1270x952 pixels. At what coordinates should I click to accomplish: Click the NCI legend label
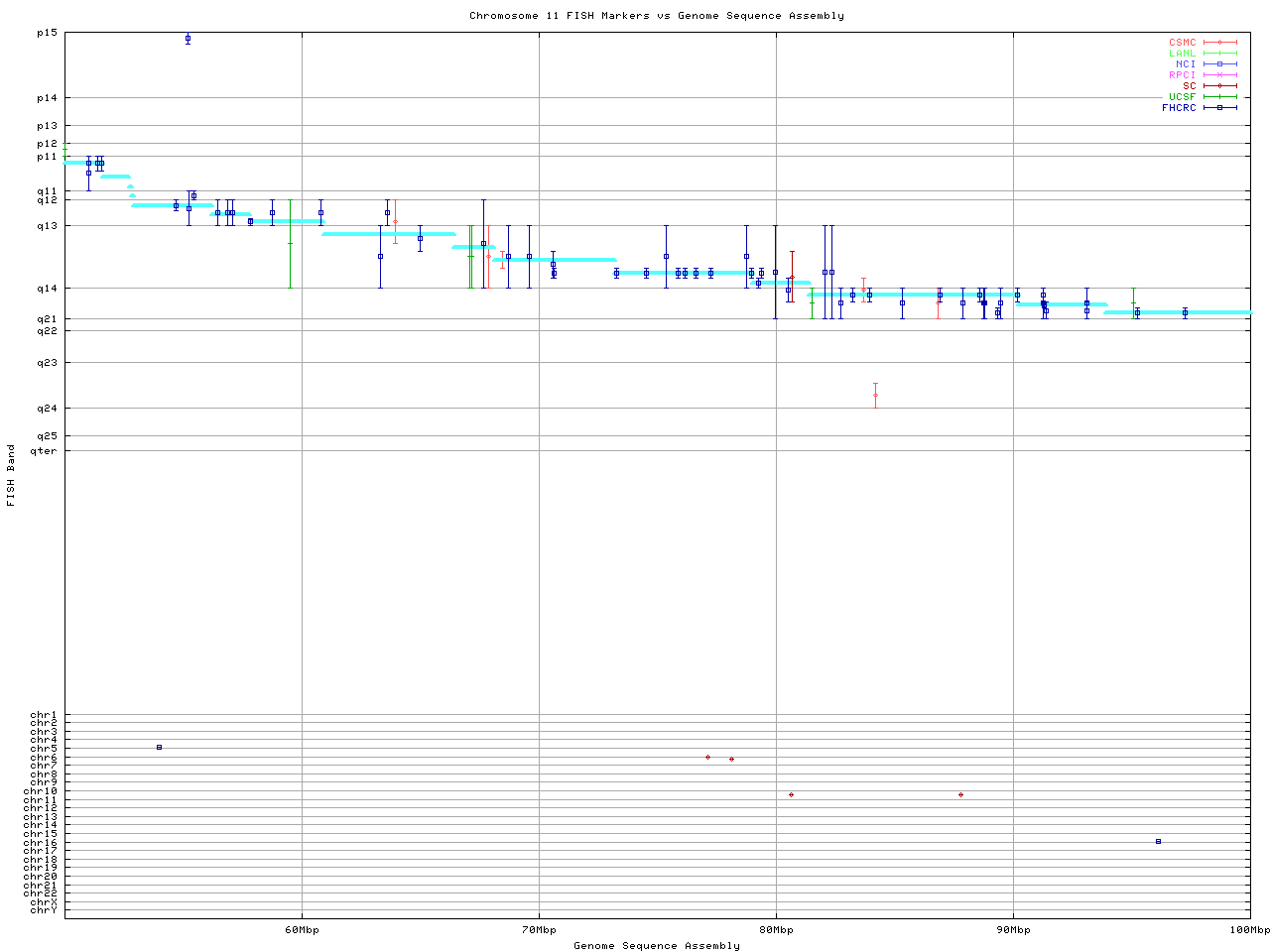[x=1186, y=64]
